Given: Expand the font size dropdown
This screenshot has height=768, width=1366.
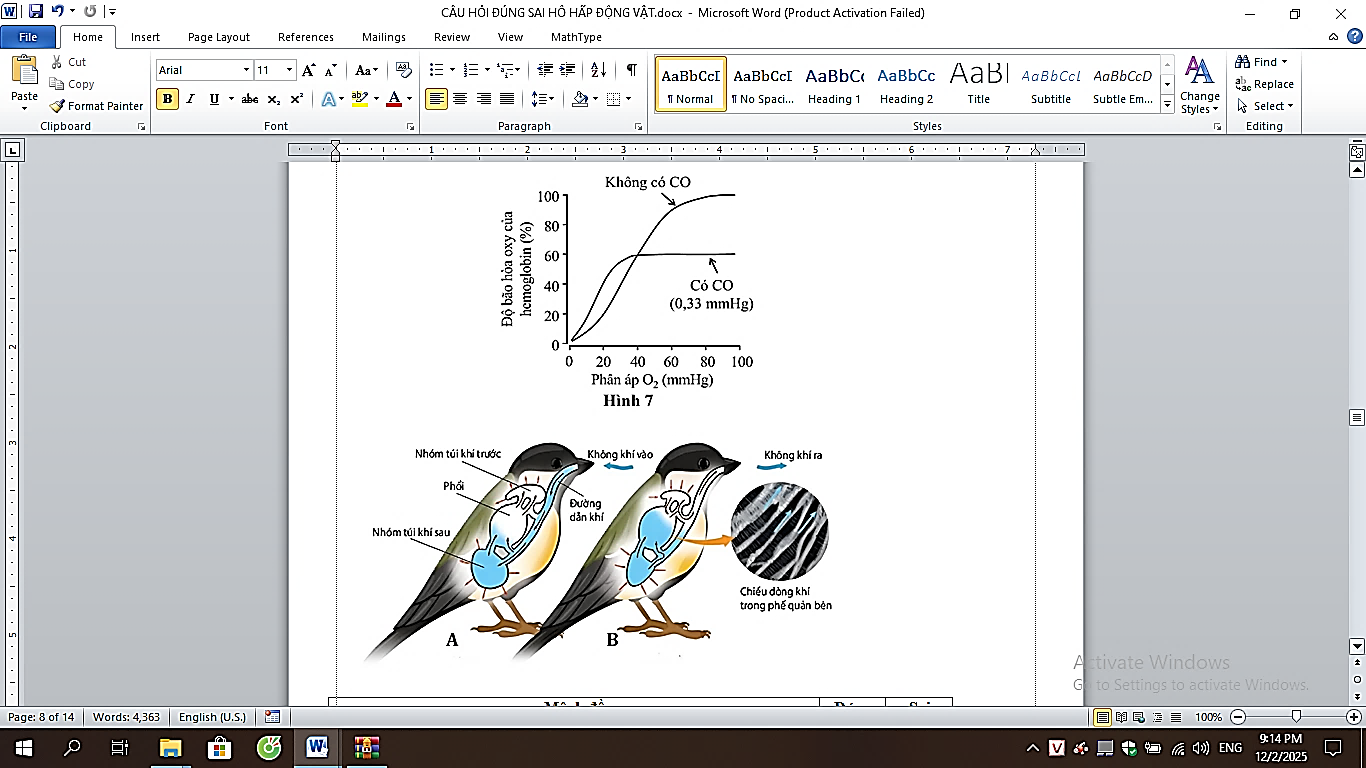Looking at the screenshot, I should [x=290, y=70].
